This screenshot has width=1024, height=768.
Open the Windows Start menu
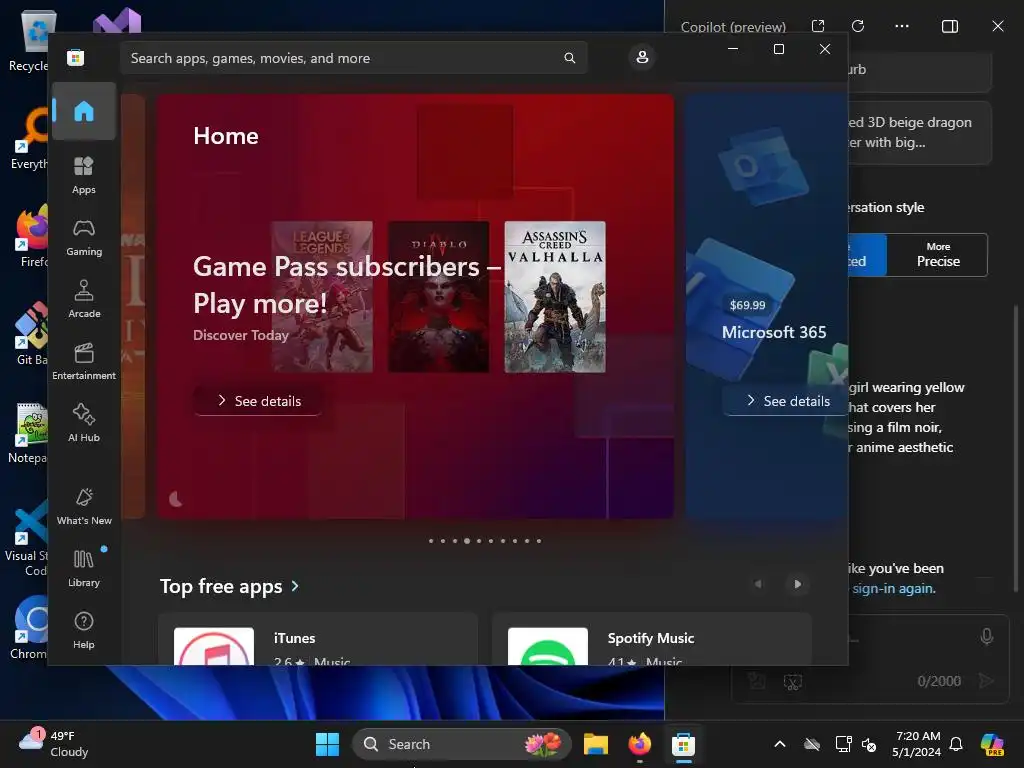click(327, 744)
